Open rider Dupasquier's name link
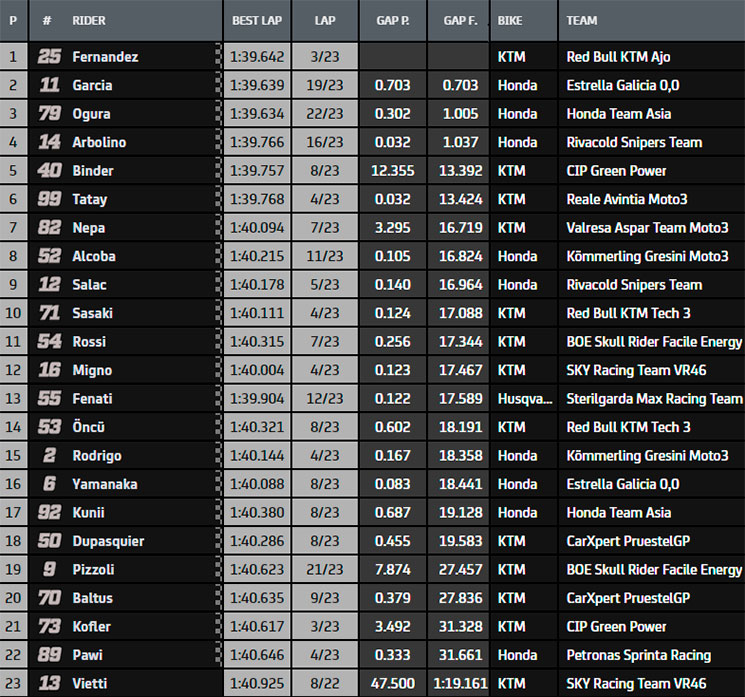Viewport: 745px width, 697px height. [x=108, y=541]
